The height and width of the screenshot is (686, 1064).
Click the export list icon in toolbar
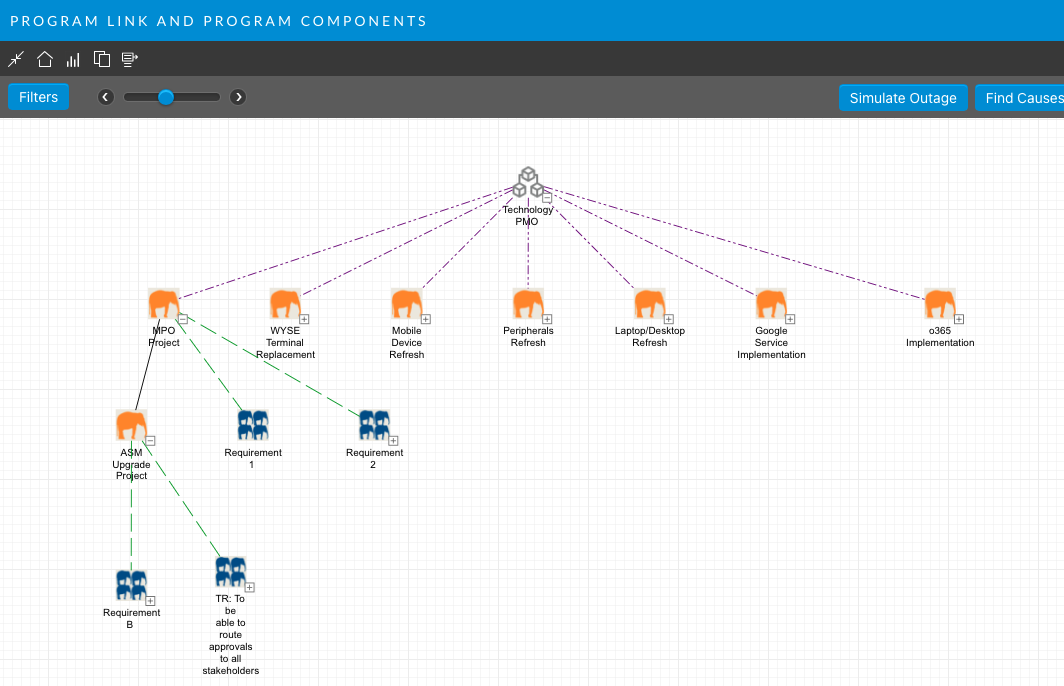point(129,59)
